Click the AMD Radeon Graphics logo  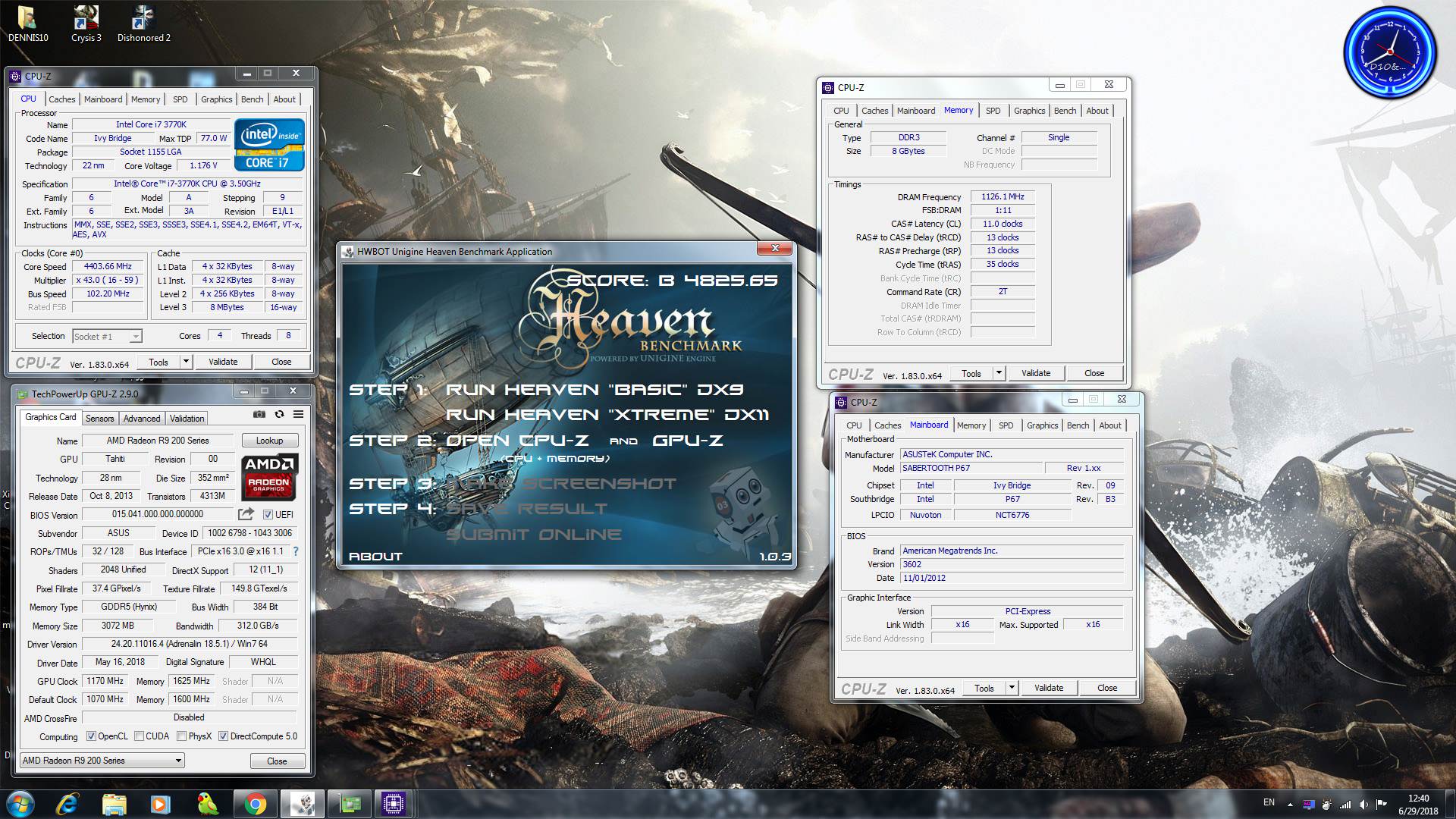pos(269,476)
